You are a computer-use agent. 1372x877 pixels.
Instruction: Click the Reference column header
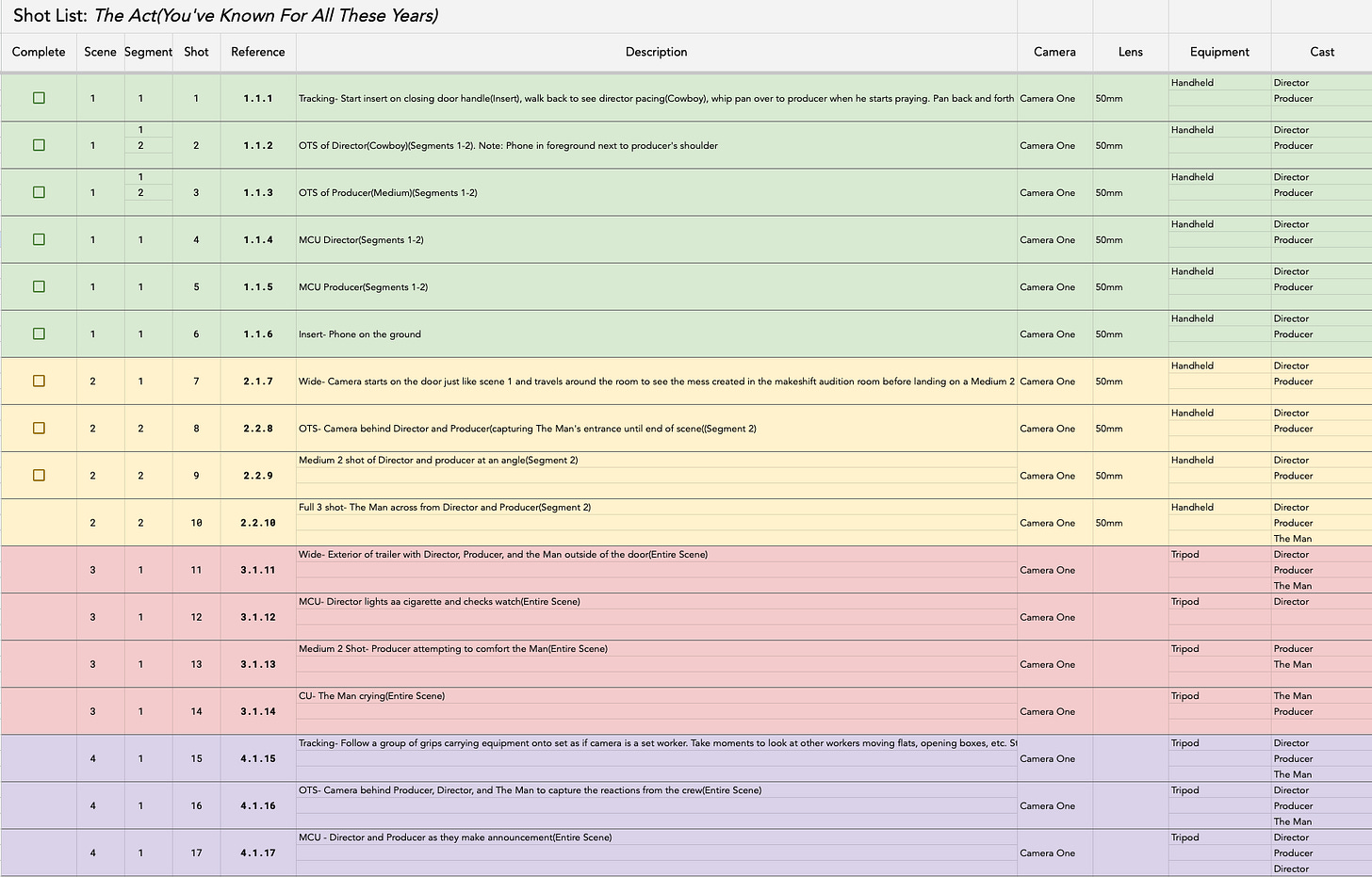pos(258,52)
